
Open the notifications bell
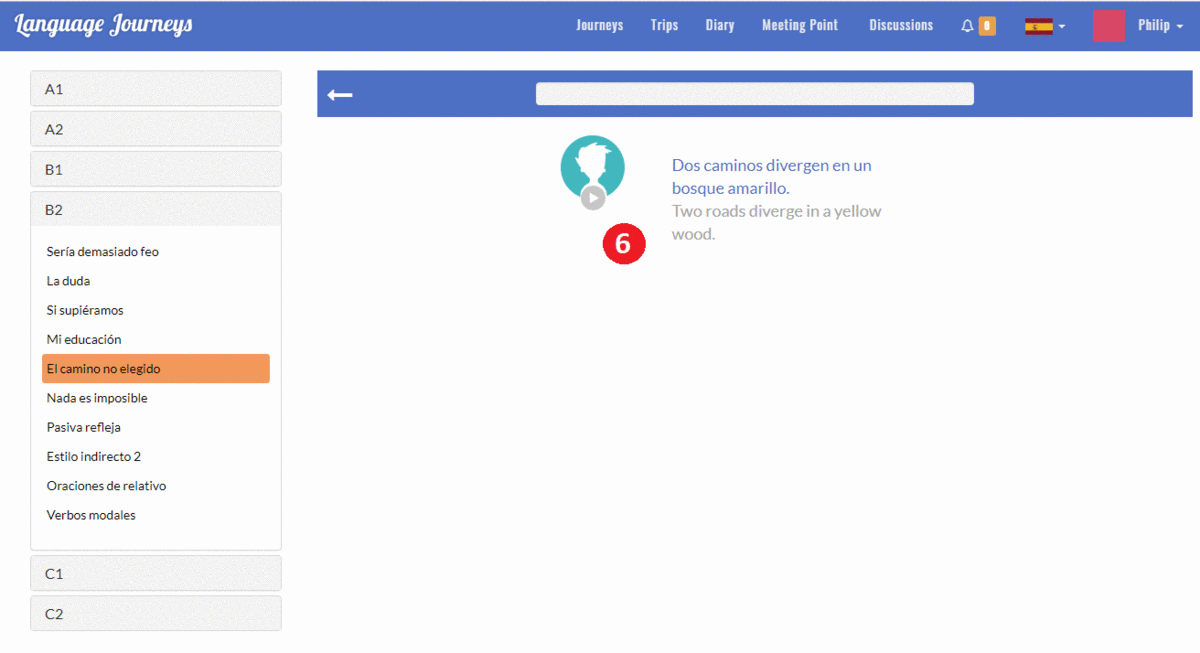click(x=967, y=26)
